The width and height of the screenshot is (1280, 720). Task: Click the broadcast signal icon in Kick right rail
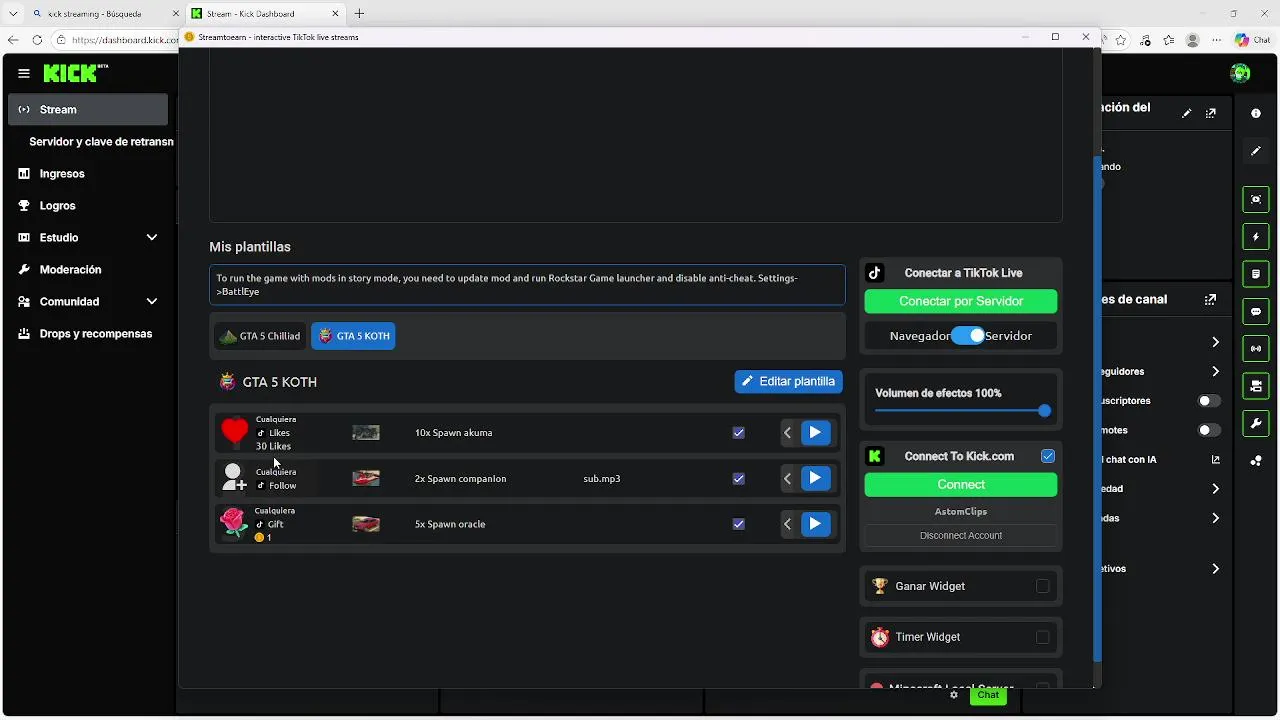pos(1256,349)
